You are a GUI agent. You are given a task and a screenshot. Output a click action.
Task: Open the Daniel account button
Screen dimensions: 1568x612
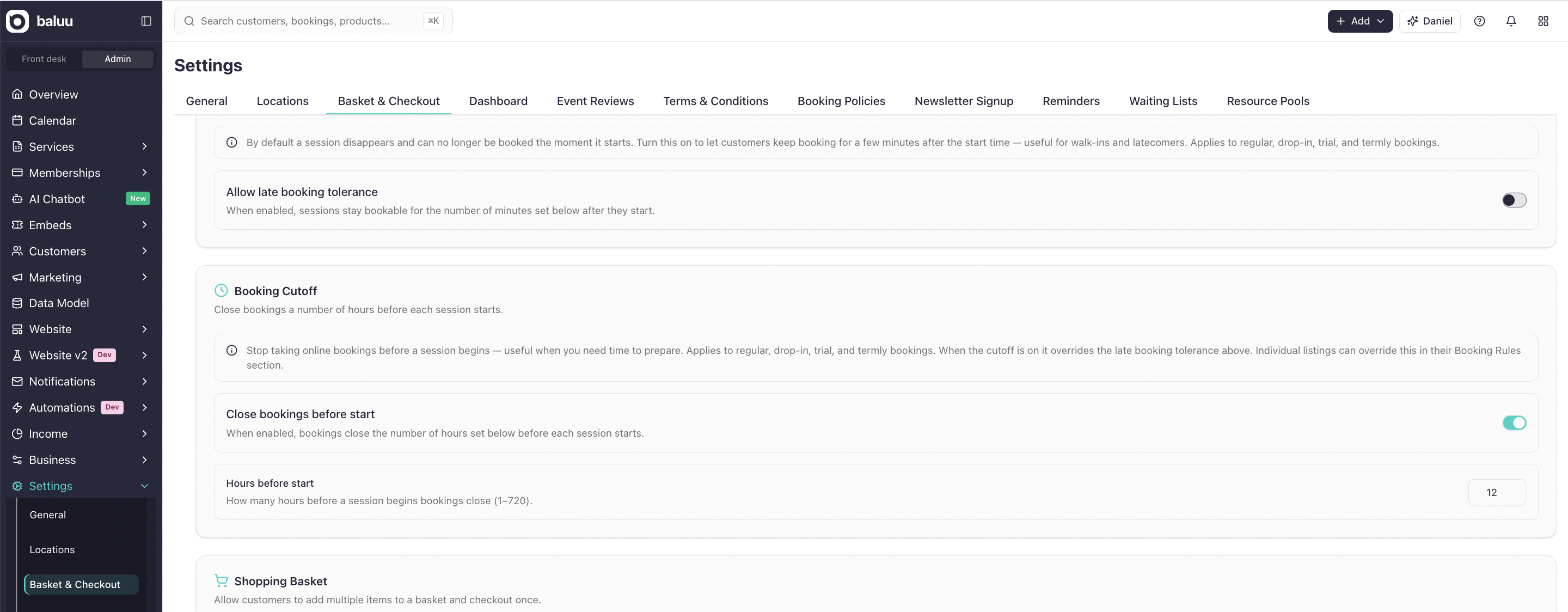point(1429,21)
